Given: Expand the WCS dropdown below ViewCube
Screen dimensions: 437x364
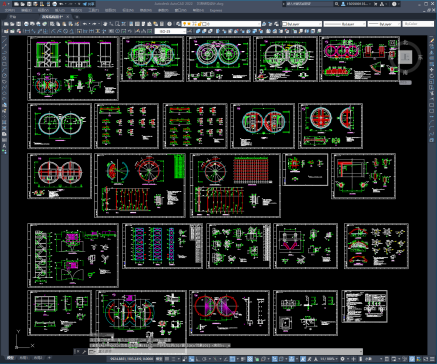Looking at the screenshot, I should tap(406, 82).
